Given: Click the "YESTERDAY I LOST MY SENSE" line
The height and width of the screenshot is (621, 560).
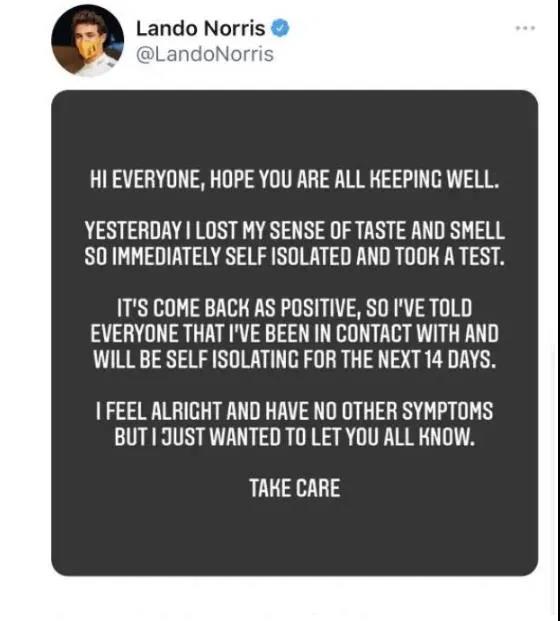Looking at the screenshot, I should point(295,231).
